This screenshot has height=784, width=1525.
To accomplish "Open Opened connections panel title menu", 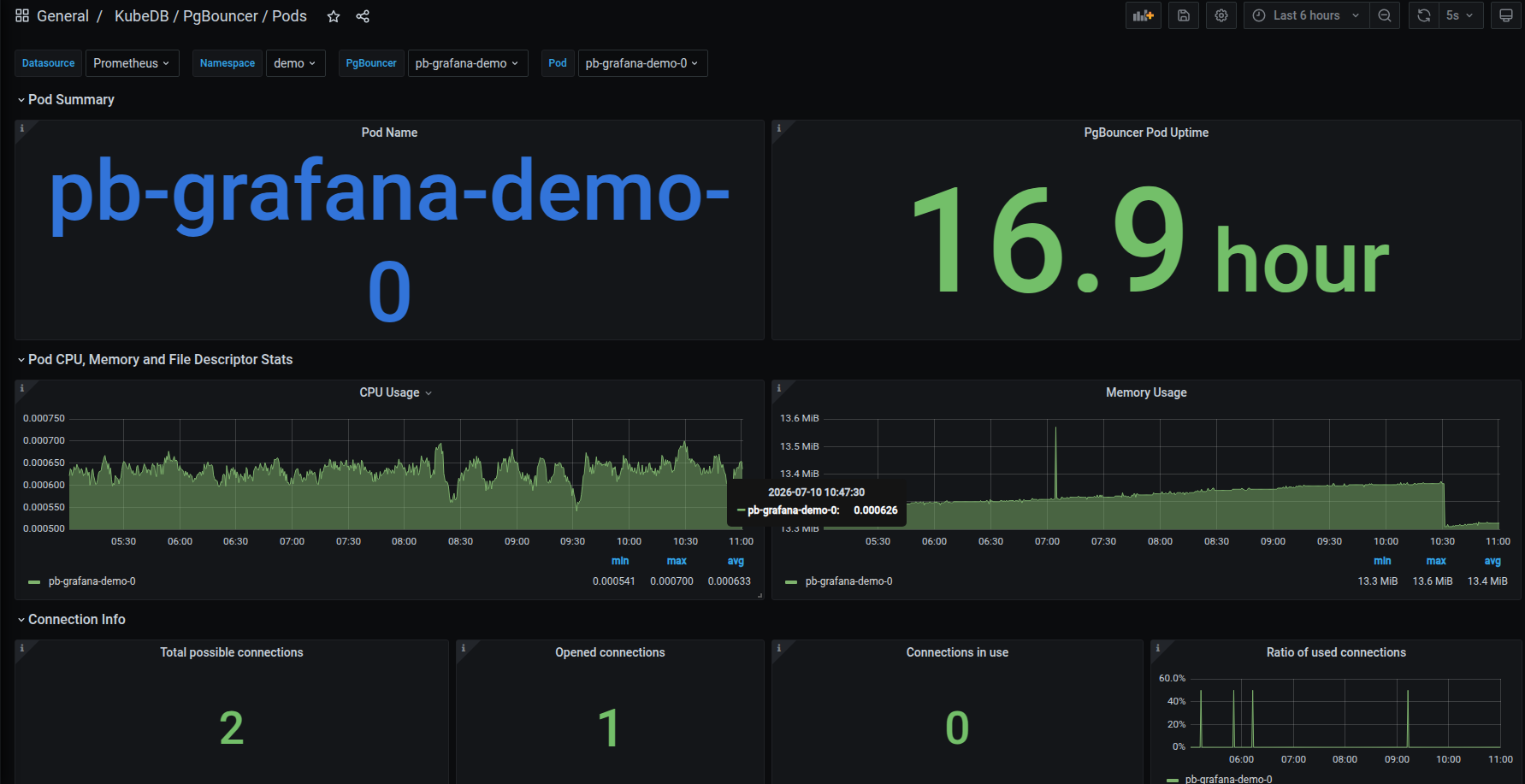I will coord(610,652).
